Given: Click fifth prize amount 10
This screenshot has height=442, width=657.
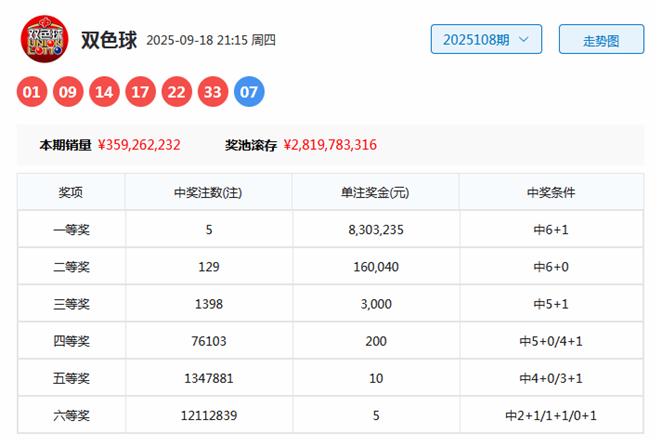Looking at the screenshot, I should [376, 378].
